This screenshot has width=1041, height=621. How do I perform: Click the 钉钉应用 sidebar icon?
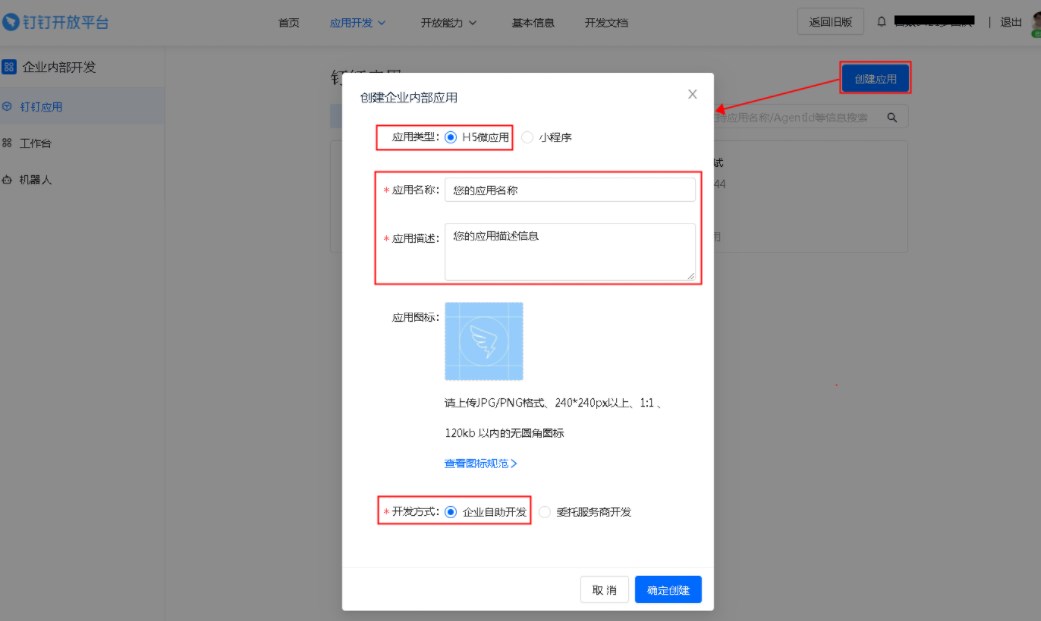[x=8, y=106]
